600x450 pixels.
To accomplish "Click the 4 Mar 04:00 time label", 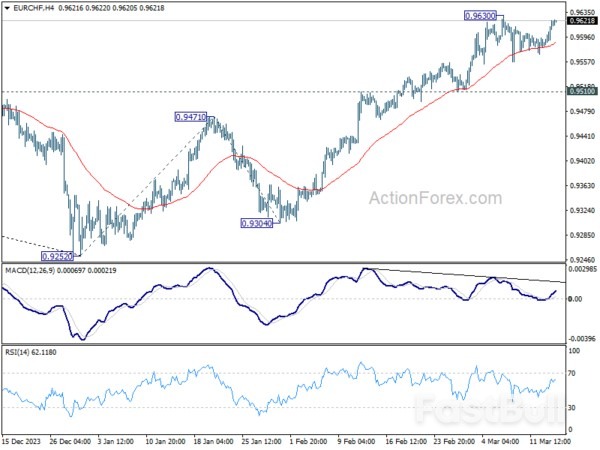I will tap(501, 442).
